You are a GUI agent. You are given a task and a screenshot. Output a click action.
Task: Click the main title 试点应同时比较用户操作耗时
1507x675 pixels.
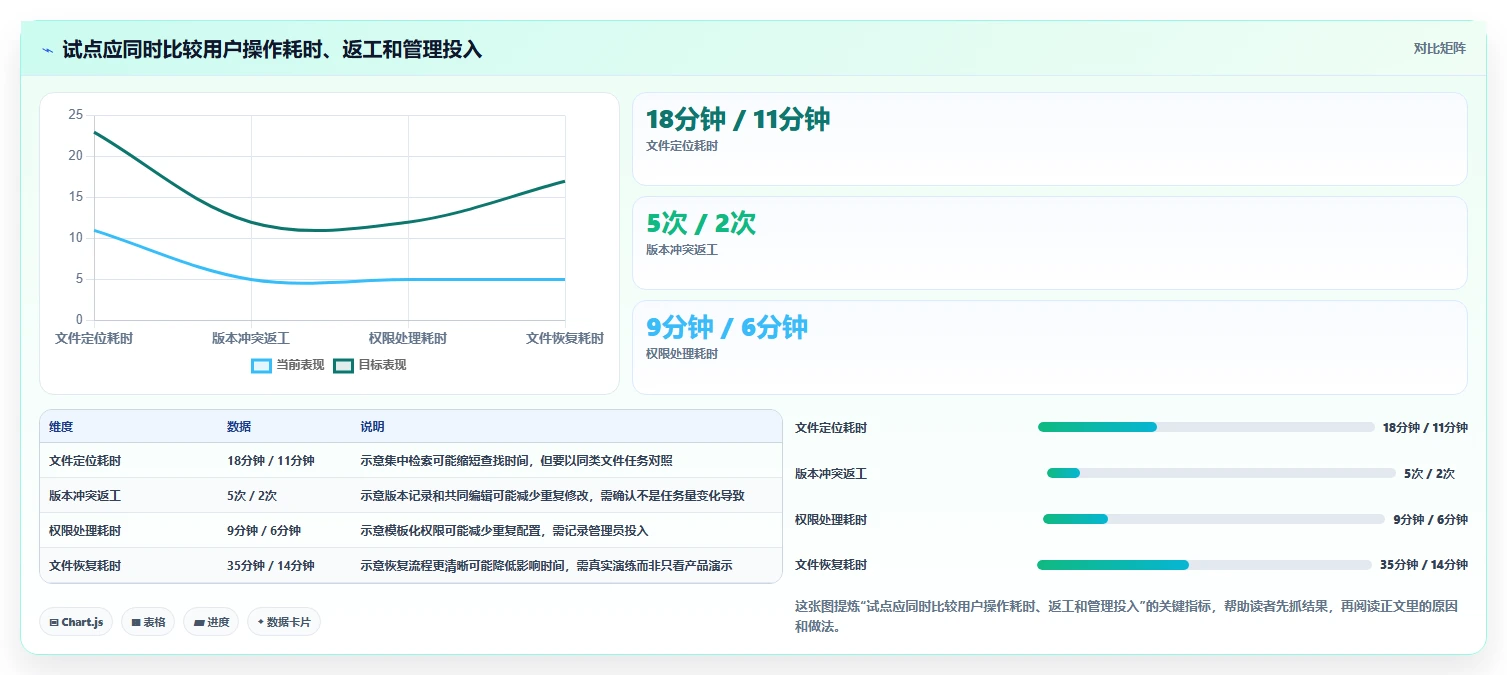(x=272, y=50)
